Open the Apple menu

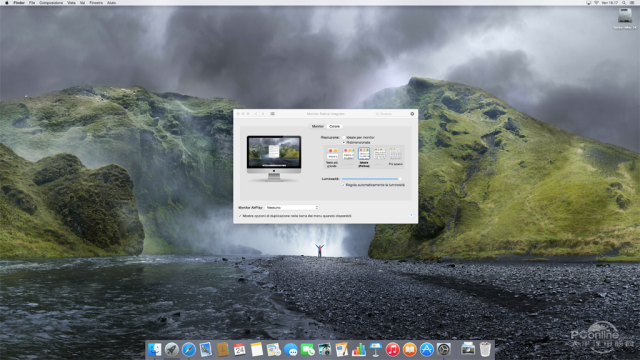pos(7,3)
